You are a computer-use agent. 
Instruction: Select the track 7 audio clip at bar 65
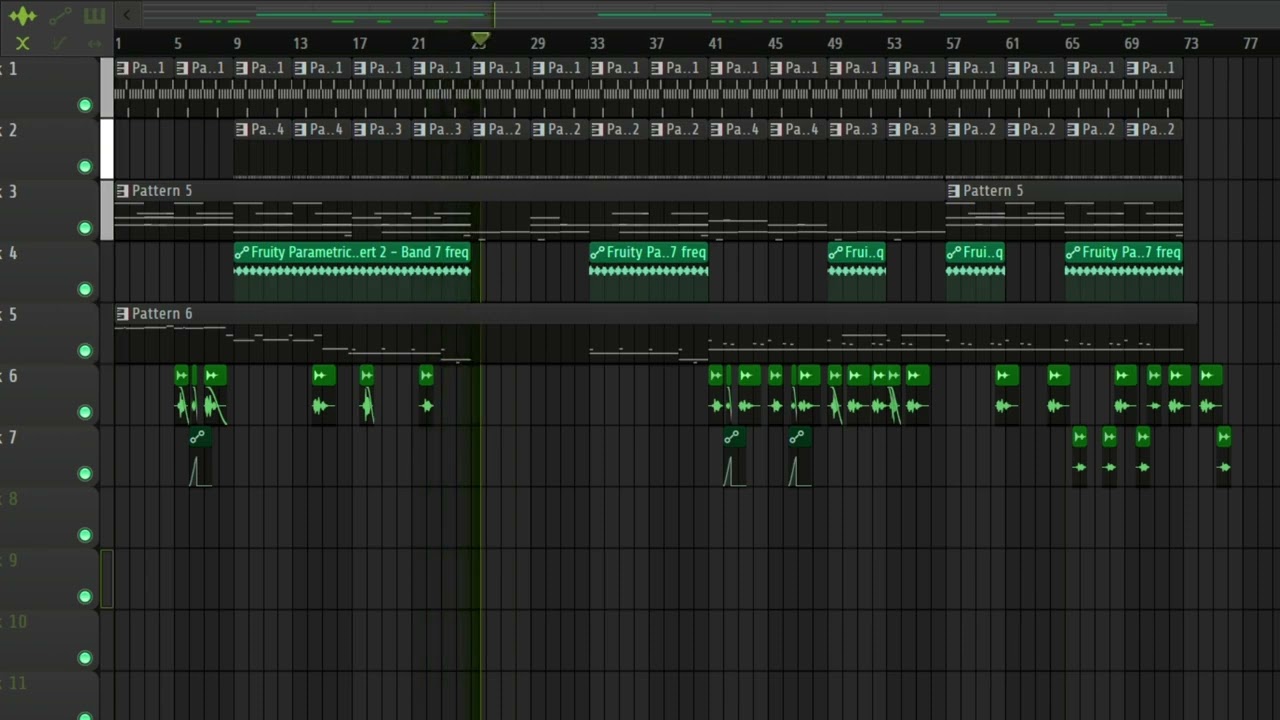coord(1079,457)
